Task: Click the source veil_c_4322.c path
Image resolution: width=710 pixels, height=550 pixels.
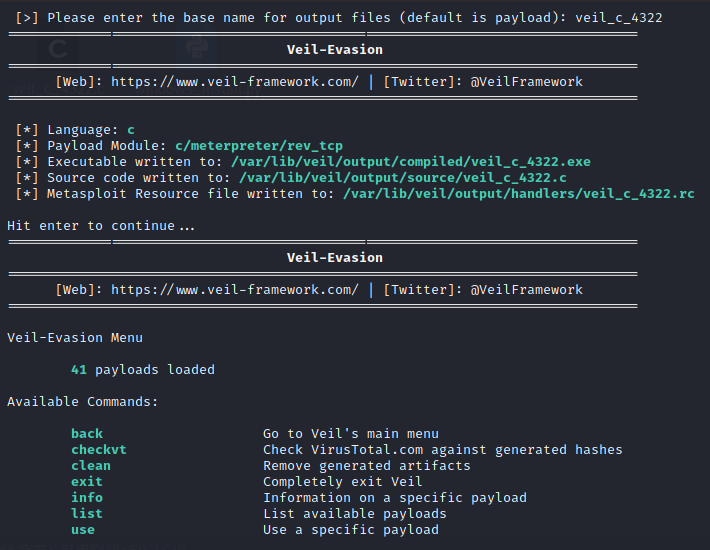Action: [x=403, y=177]
